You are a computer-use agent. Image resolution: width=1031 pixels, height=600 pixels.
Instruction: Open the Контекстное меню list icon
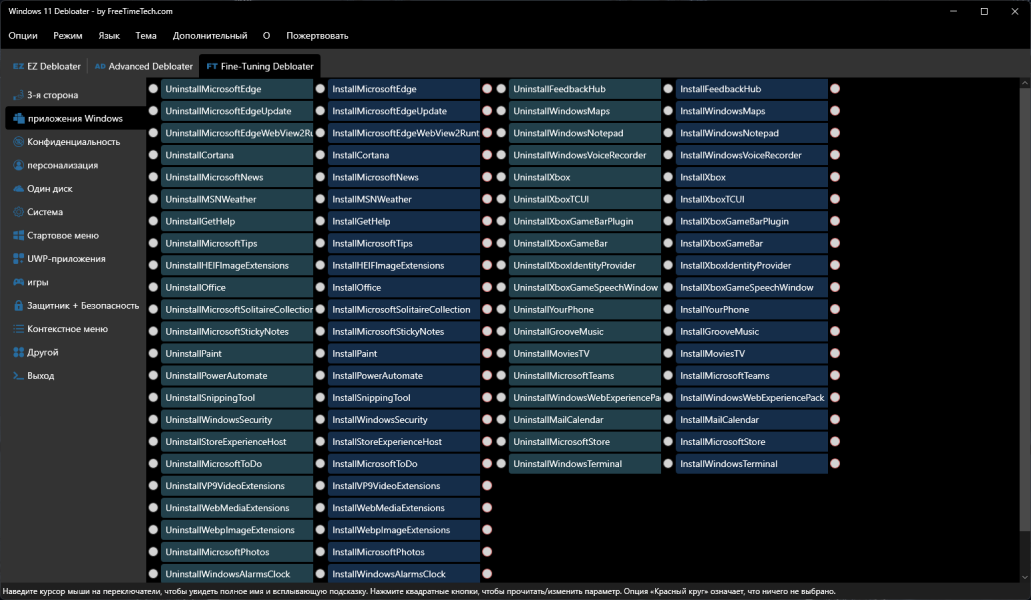tap(18, 329)
